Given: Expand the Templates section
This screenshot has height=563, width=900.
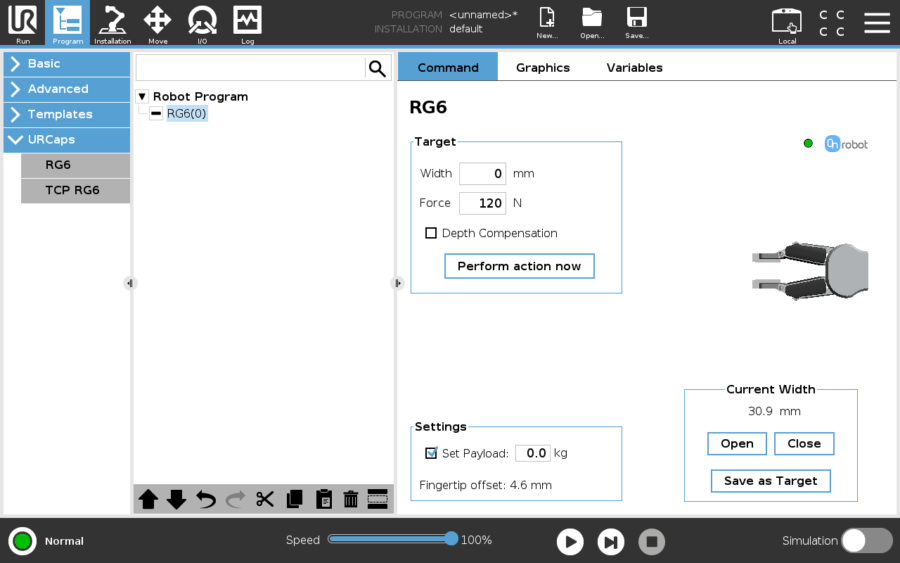Looking at the screenshot, I should click(67, 114).
